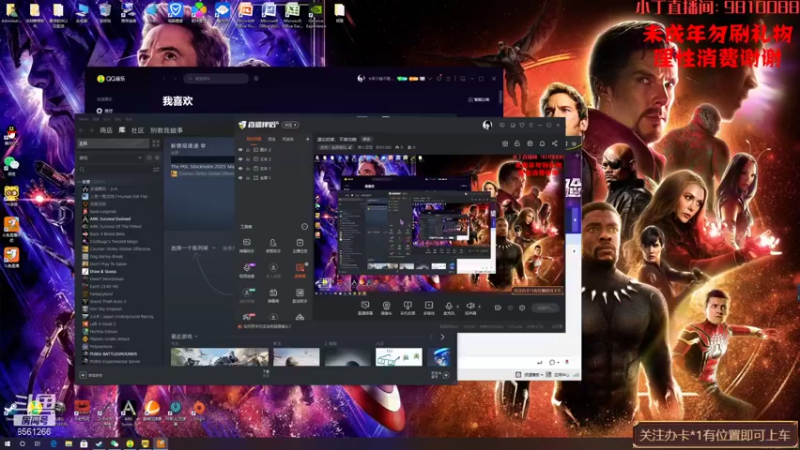The image size is (800, 450).
Task: Click third source icon in bottom bar
Action: [x=407, y=308]
